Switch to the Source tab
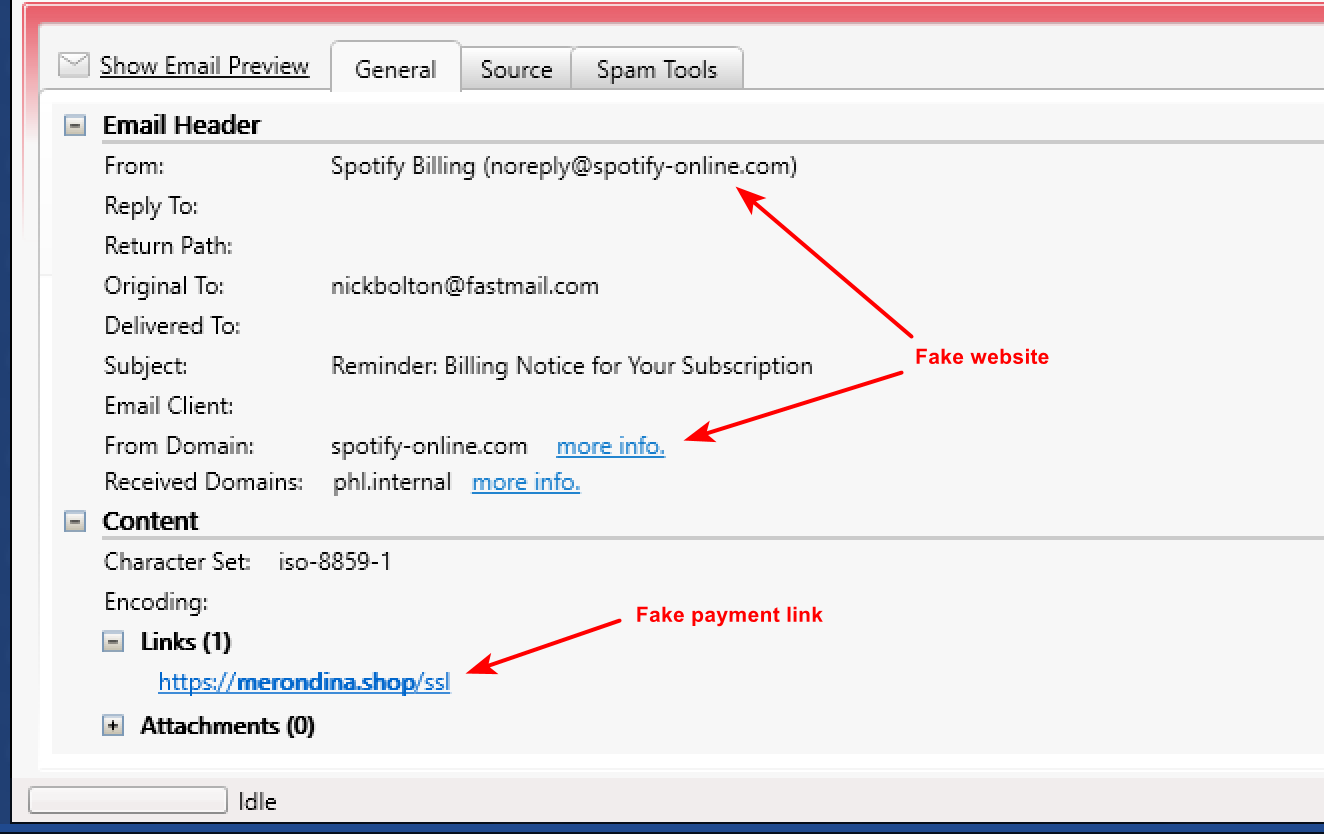This screenshot has width=1324, height=834. click(516, 69)
